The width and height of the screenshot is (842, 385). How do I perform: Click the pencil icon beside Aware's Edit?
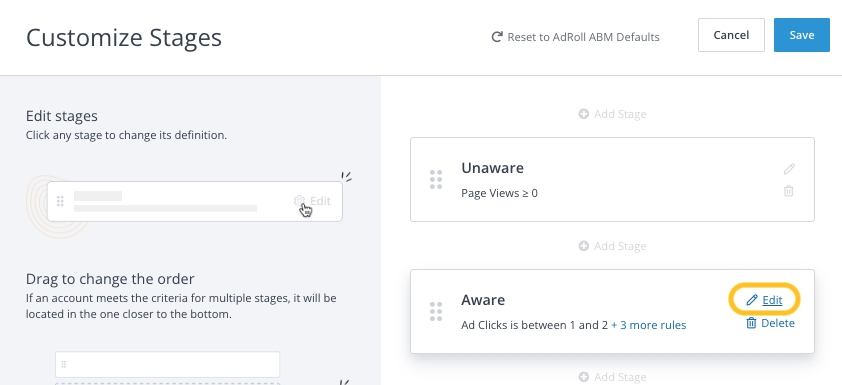click(752, 300)
